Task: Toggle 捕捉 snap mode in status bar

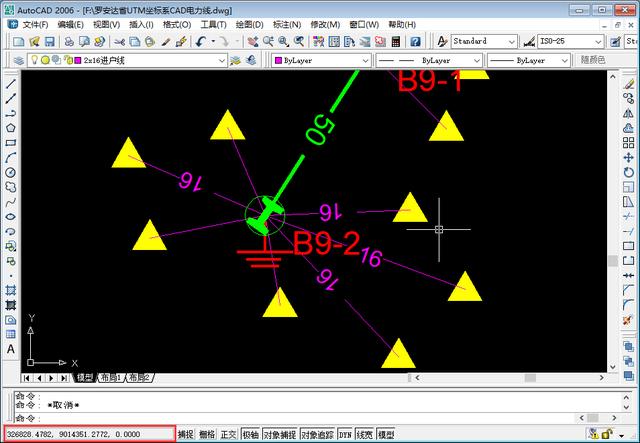Action: click(x=186, y=435)
